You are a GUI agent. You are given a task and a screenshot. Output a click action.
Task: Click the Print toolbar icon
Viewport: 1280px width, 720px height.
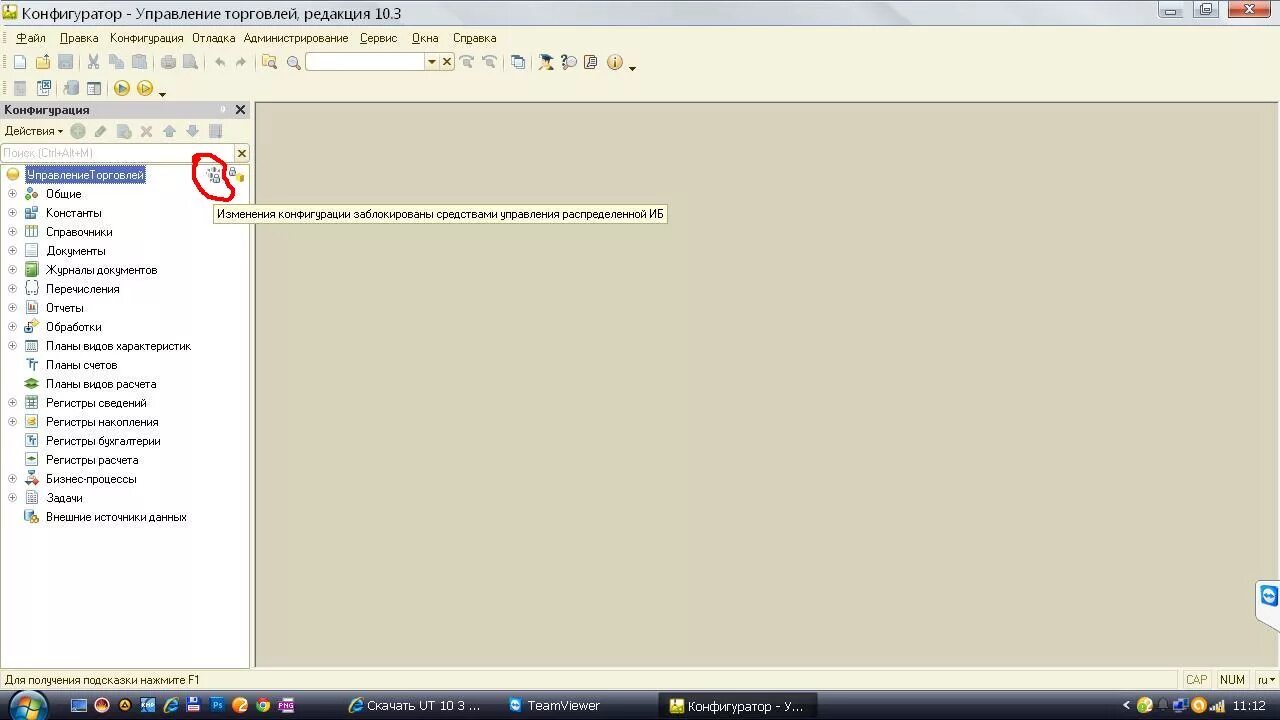(x=168, y=62)
